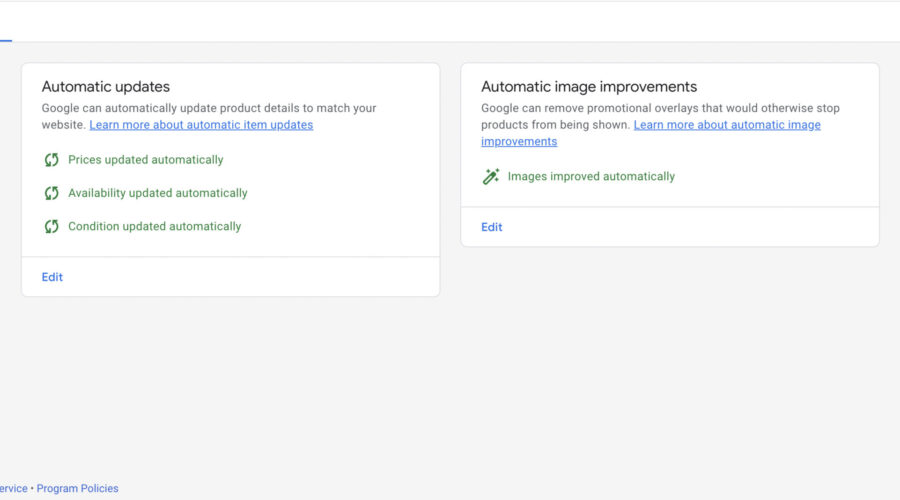Screen dimensions: 900x500
Task: Click the partially visible Terms of Service link
Action: coord(13,489)
